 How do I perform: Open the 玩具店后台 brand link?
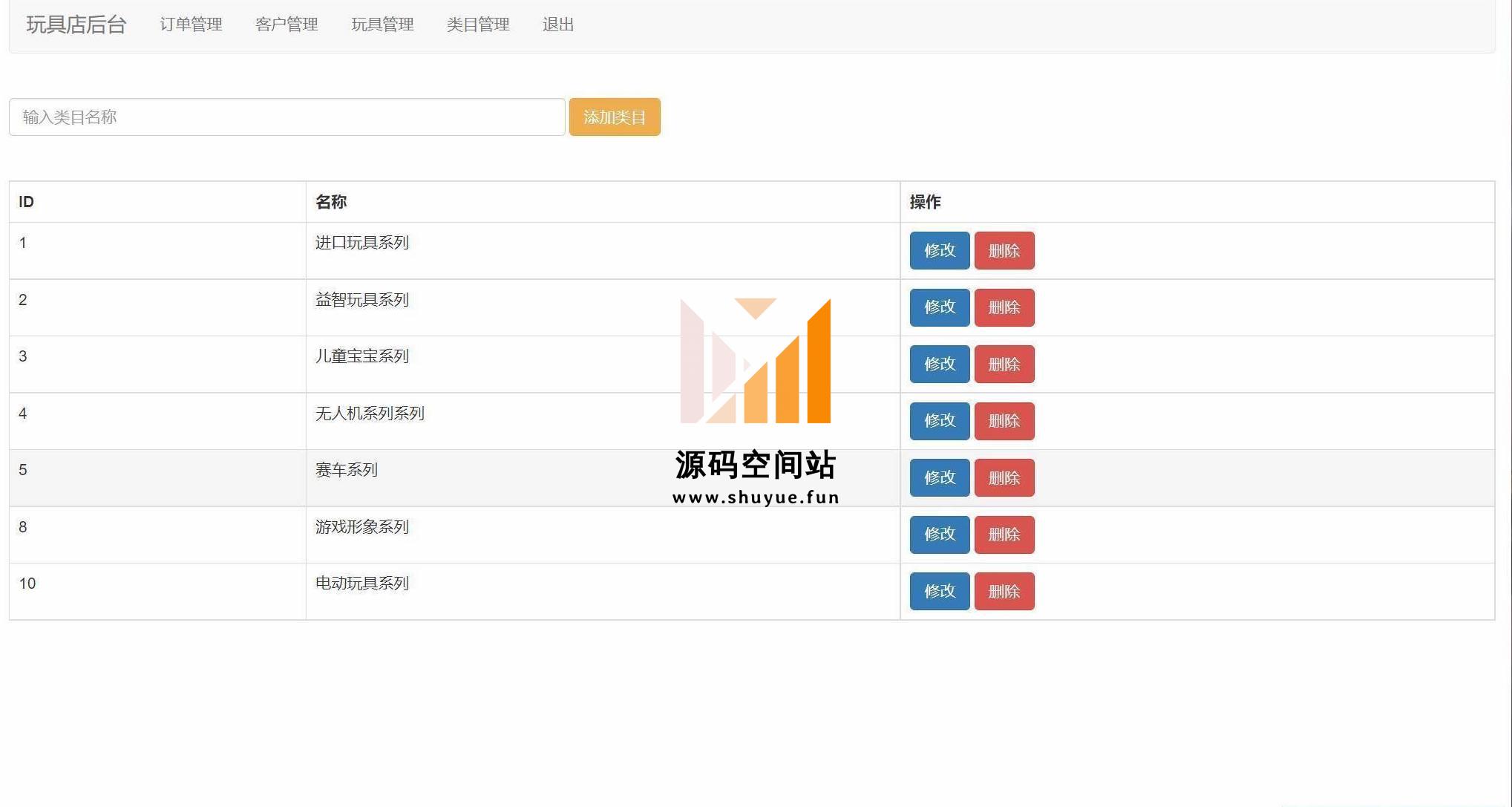point(76,24)
